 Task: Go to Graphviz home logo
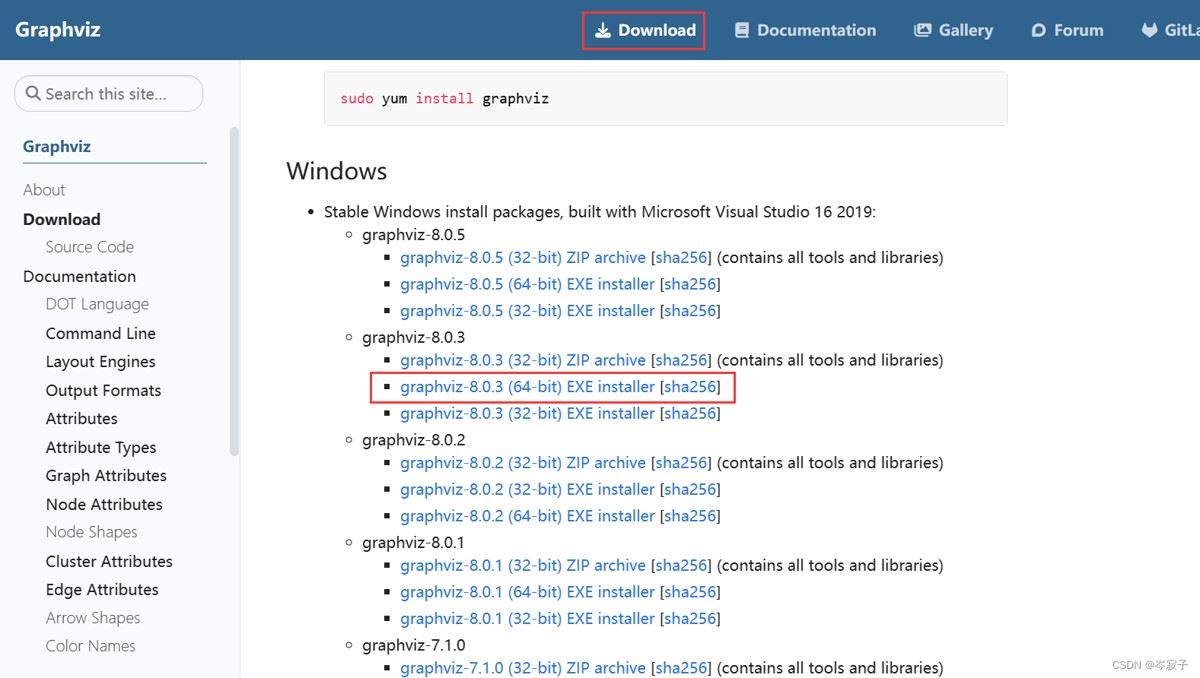(58, 29)
